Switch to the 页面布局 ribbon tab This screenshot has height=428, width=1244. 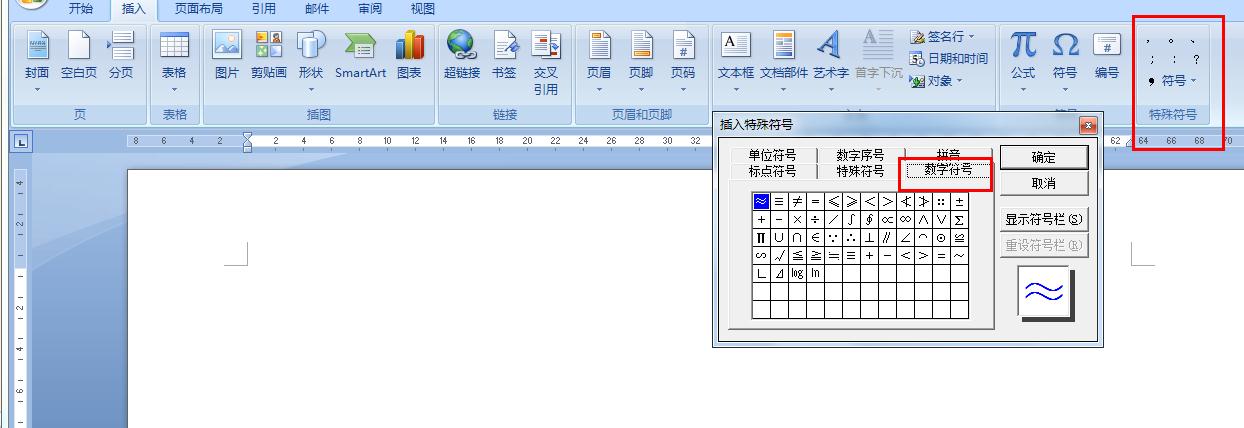[198, 9]
